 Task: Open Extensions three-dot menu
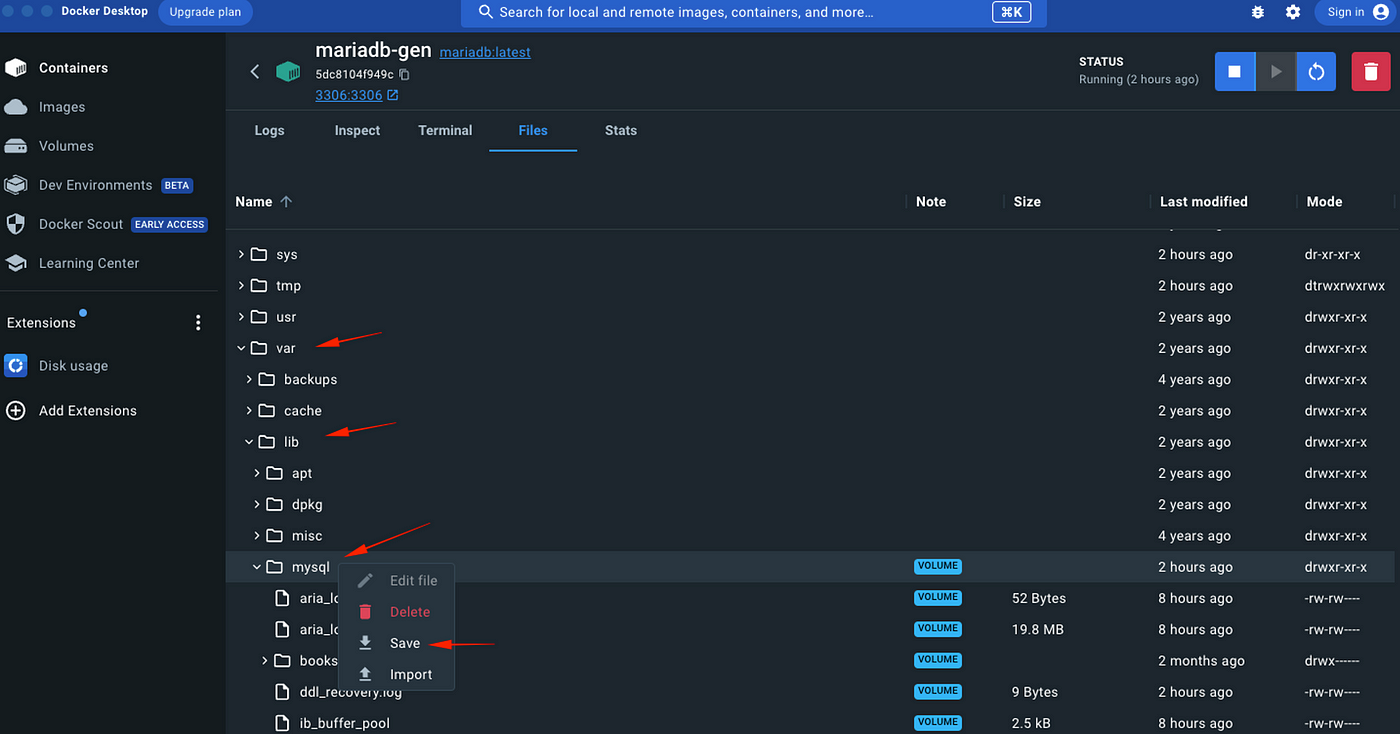pos(198,322)
